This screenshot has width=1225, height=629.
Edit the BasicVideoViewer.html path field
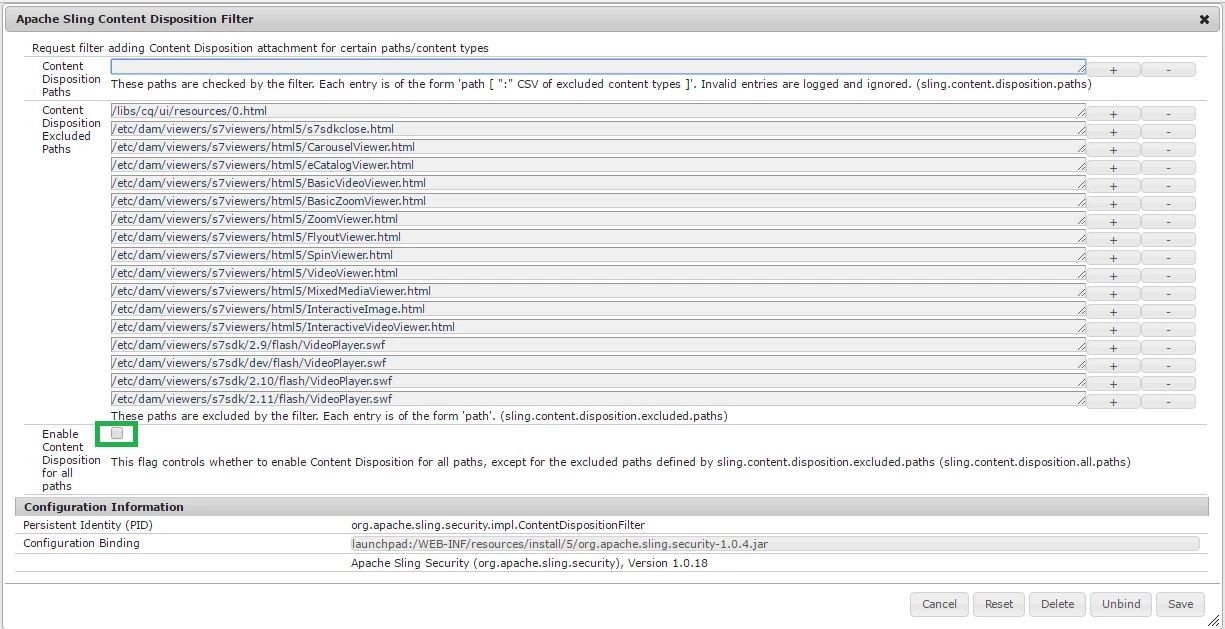pos(598,183)
